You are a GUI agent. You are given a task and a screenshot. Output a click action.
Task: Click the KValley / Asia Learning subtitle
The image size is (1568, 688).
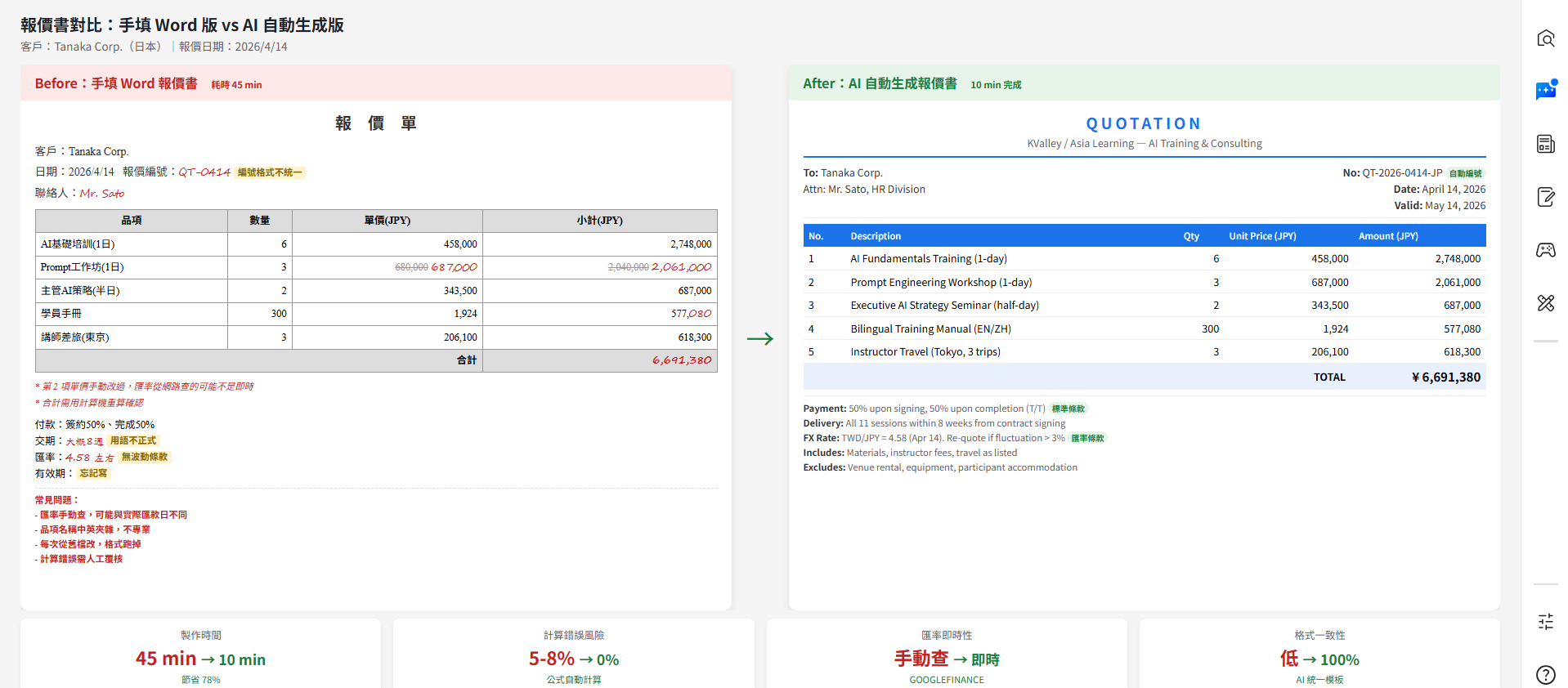(1145, 144)
